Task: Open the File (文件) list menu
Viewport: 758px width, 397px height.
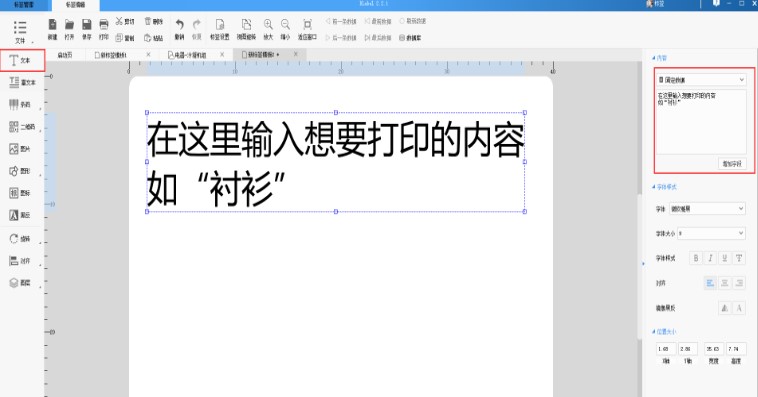Action: point(20,31)
